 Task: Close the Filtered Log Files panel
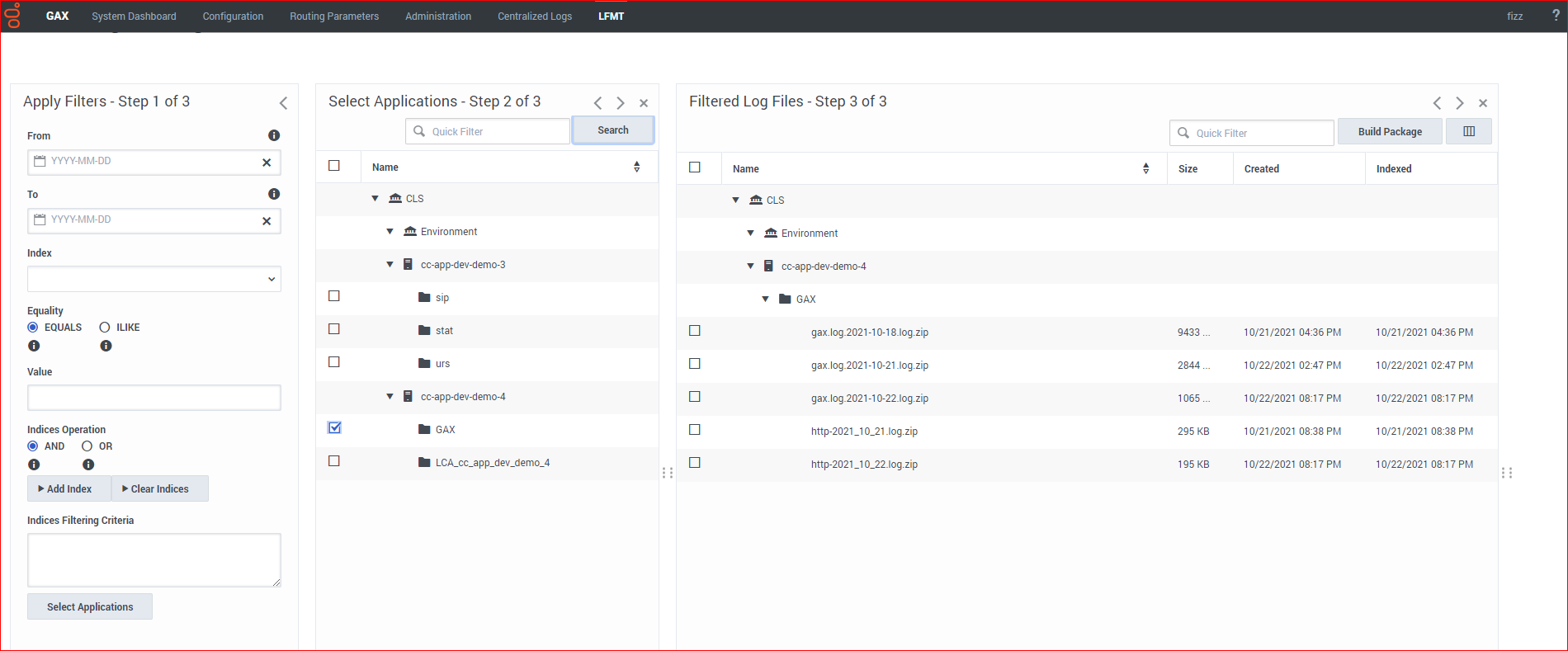[x=1483, y=103]
